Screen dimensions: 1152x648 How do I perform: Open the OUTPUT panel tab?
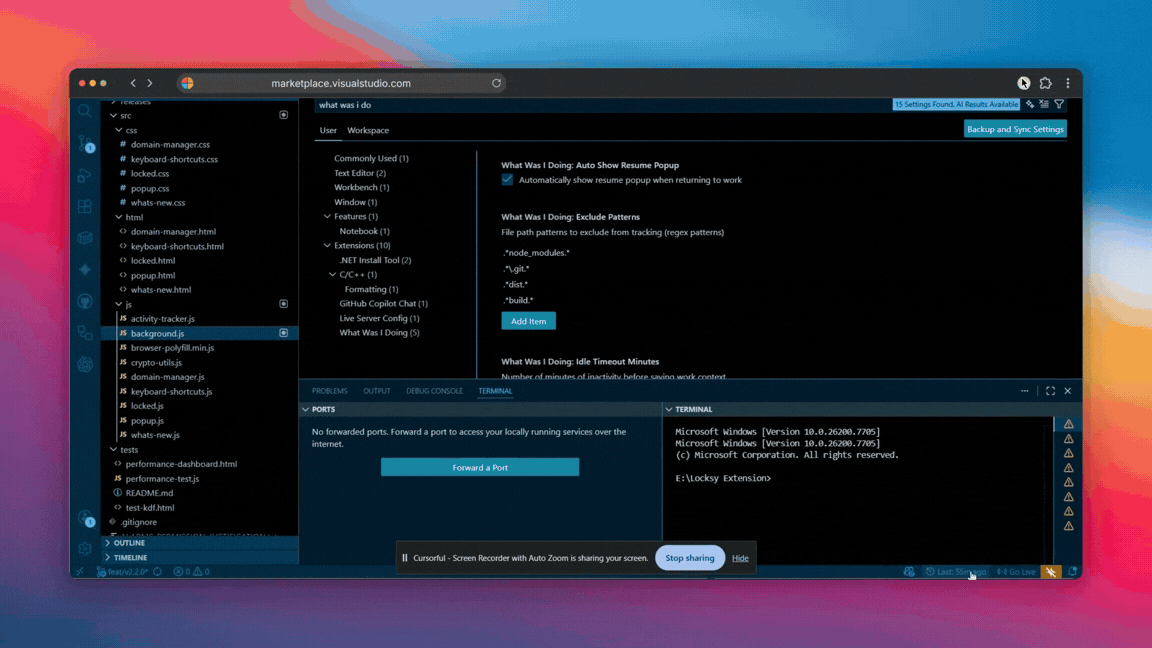pos(376,391)
